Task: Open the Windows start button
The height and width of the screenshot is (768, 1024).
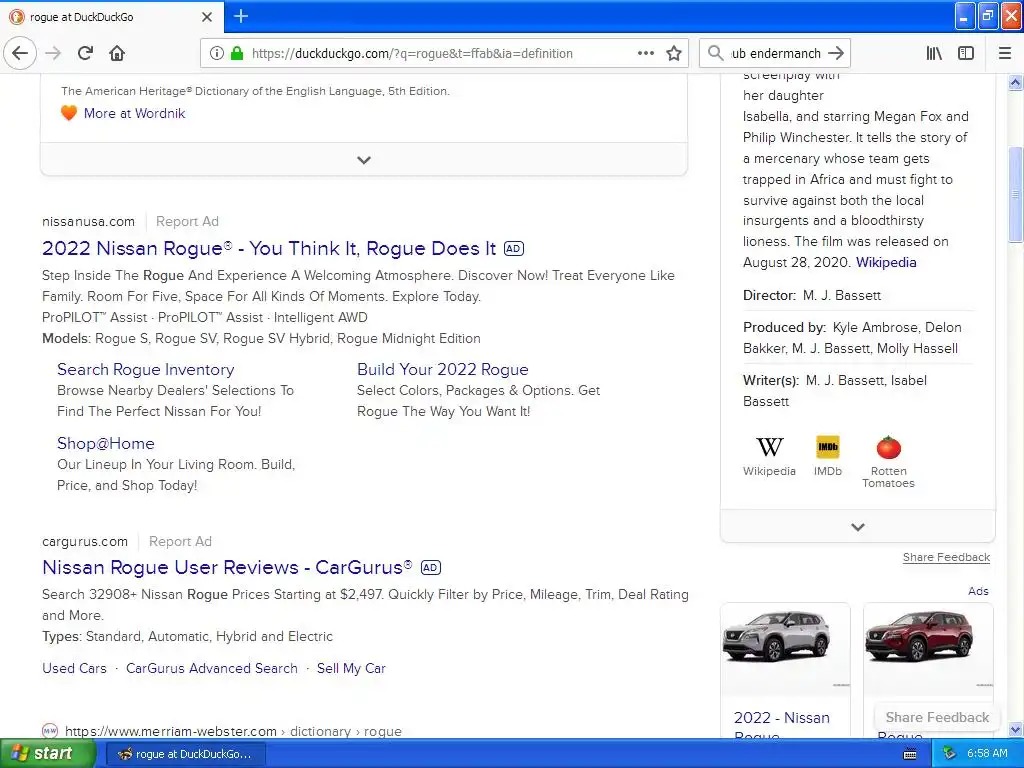Action: pos(48,754)
